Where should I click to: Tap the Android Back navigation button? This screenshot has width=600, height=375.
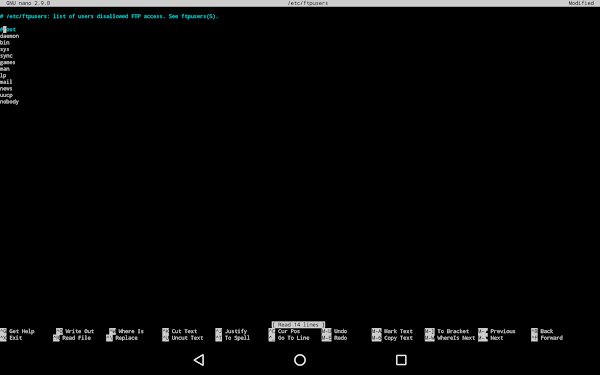[199, 360]
